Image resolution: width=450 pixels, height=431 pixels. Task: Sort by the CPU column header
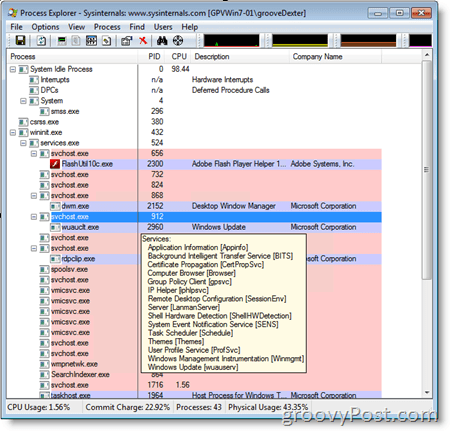pos(178,57)
